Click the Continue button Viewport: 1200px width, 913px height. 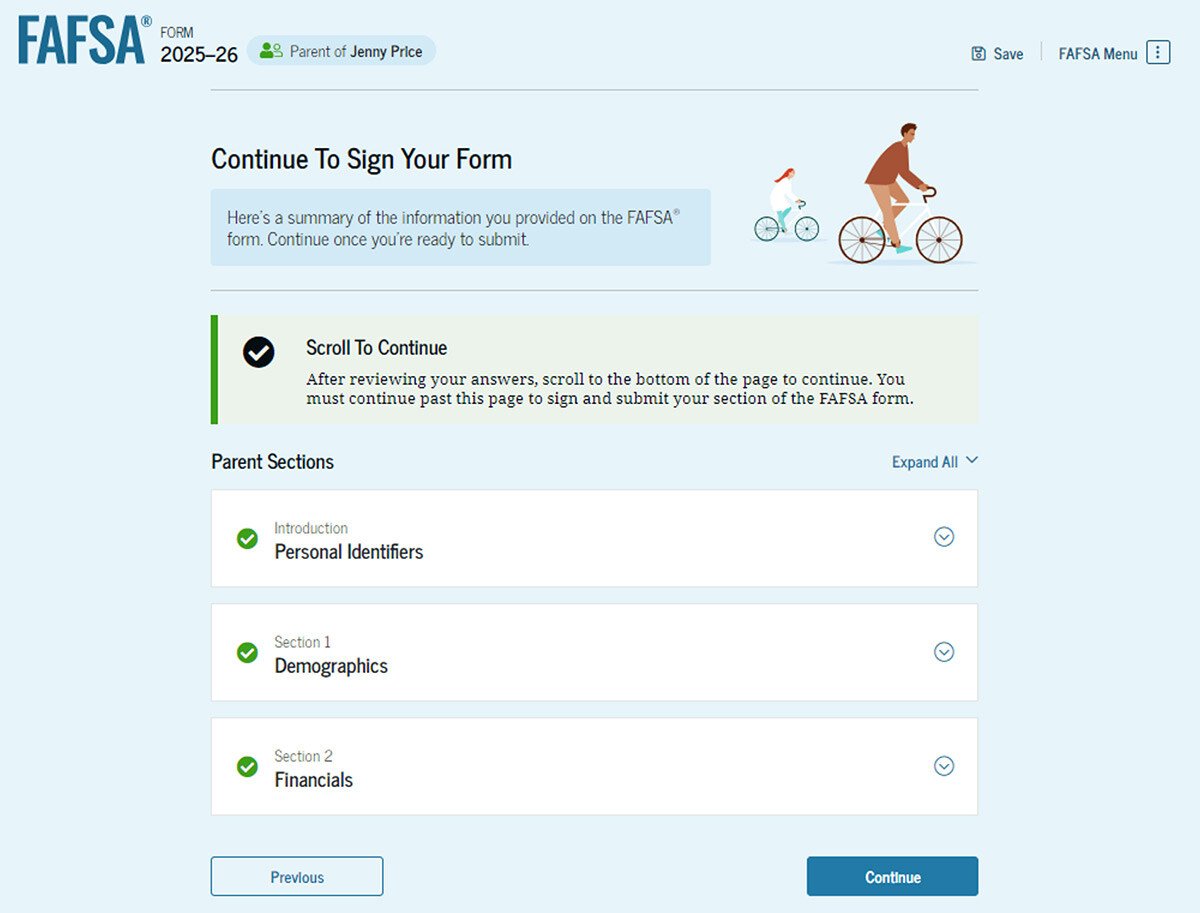(x=892, y=876)
